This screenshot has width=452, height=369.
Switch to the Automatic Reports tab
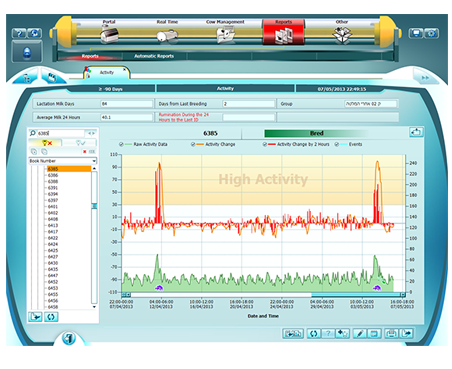coord(154,56)
